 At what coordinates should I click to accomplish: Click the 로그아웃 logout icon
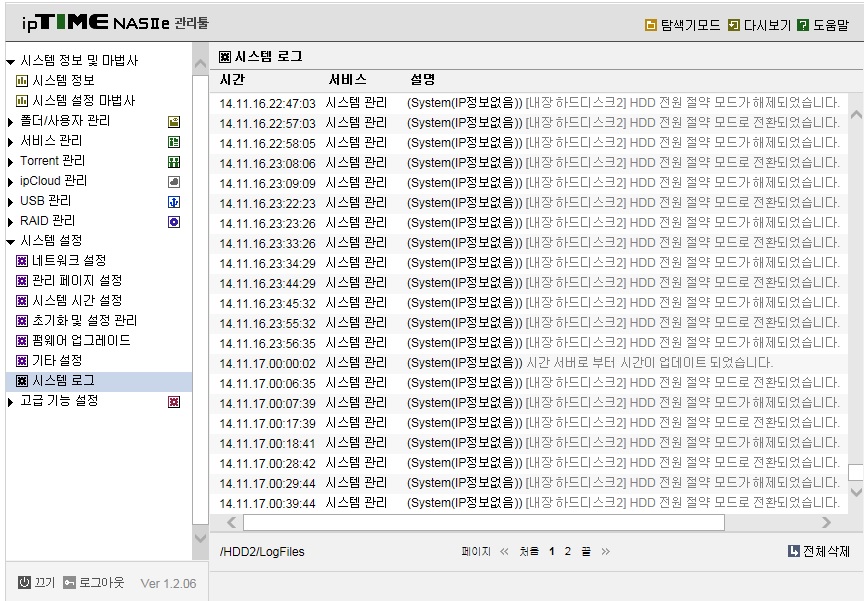[69, 582]
